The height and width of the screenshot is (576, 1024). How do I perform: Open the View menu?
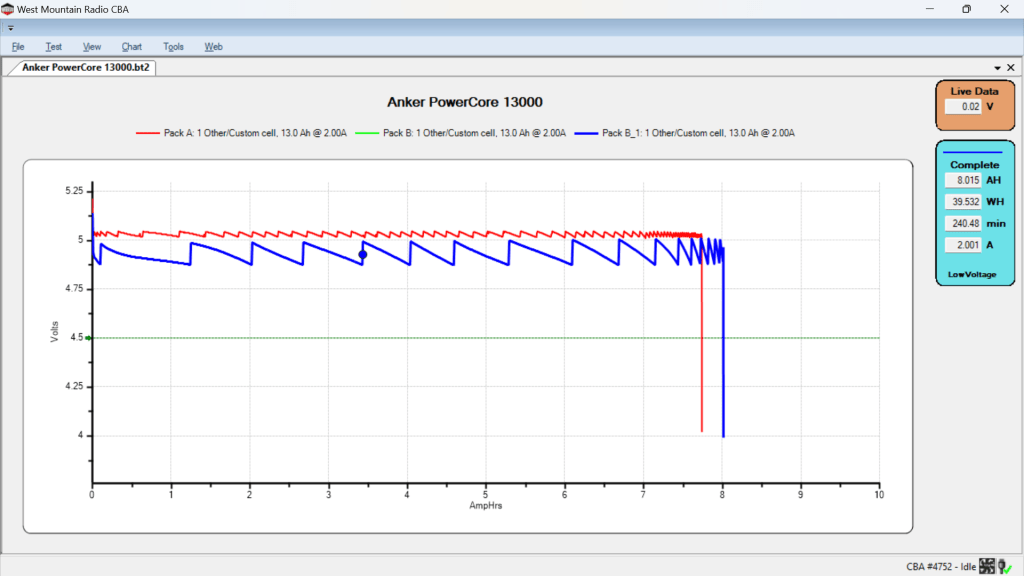point(92,46)
